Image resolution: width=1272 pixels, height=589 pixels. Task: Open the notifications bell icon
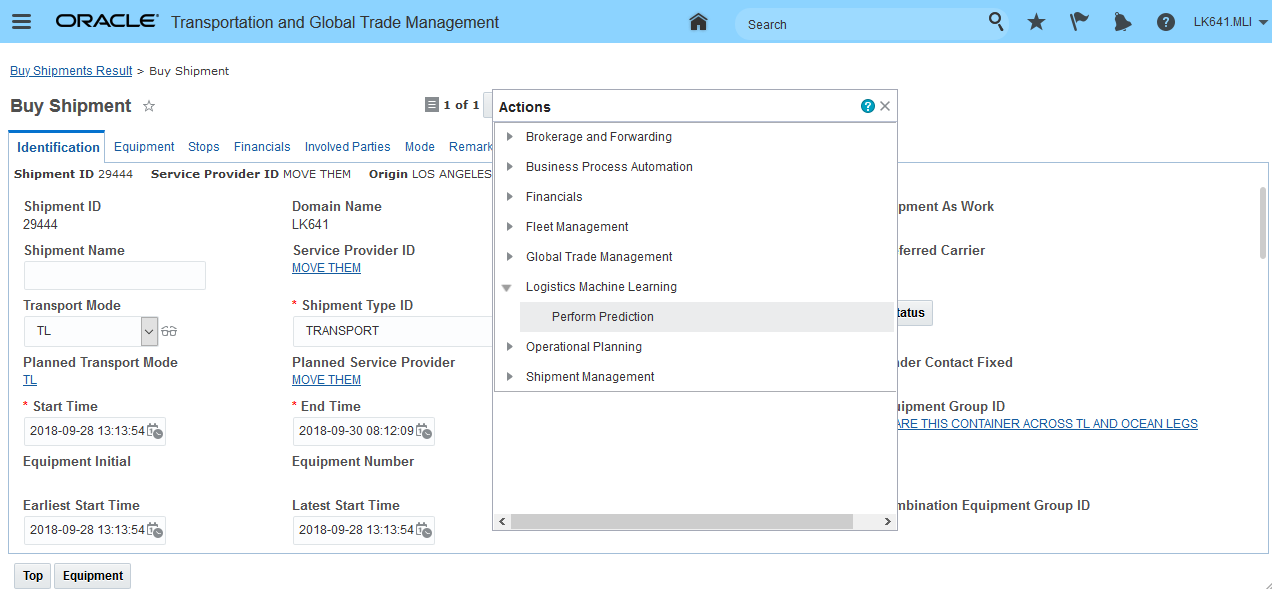coord(1122,22)
